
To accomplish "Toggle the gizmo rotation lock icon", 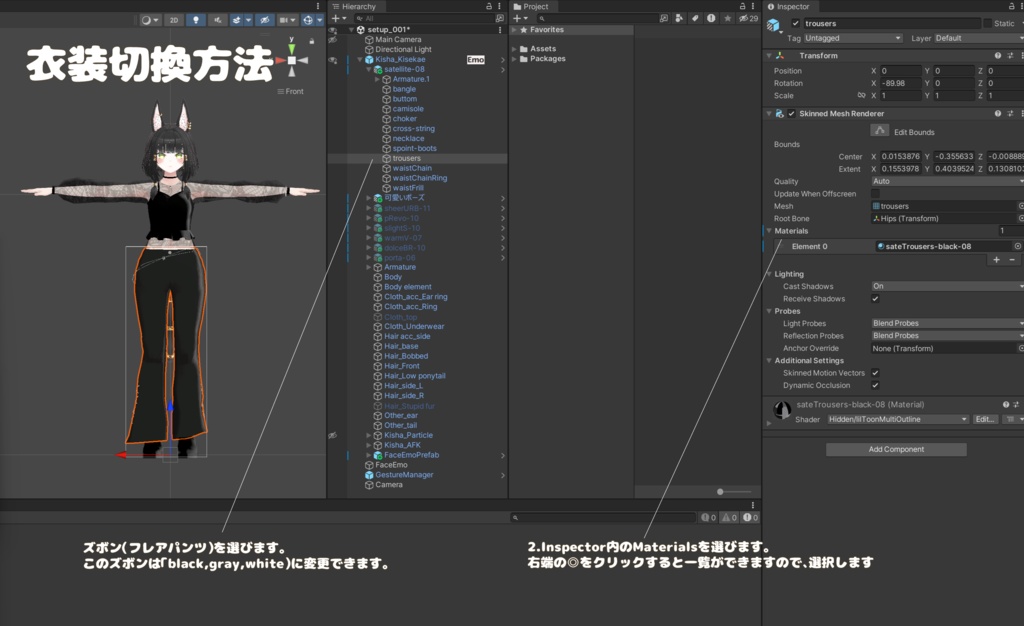I will pyautogui.click(x=312, y=41).
